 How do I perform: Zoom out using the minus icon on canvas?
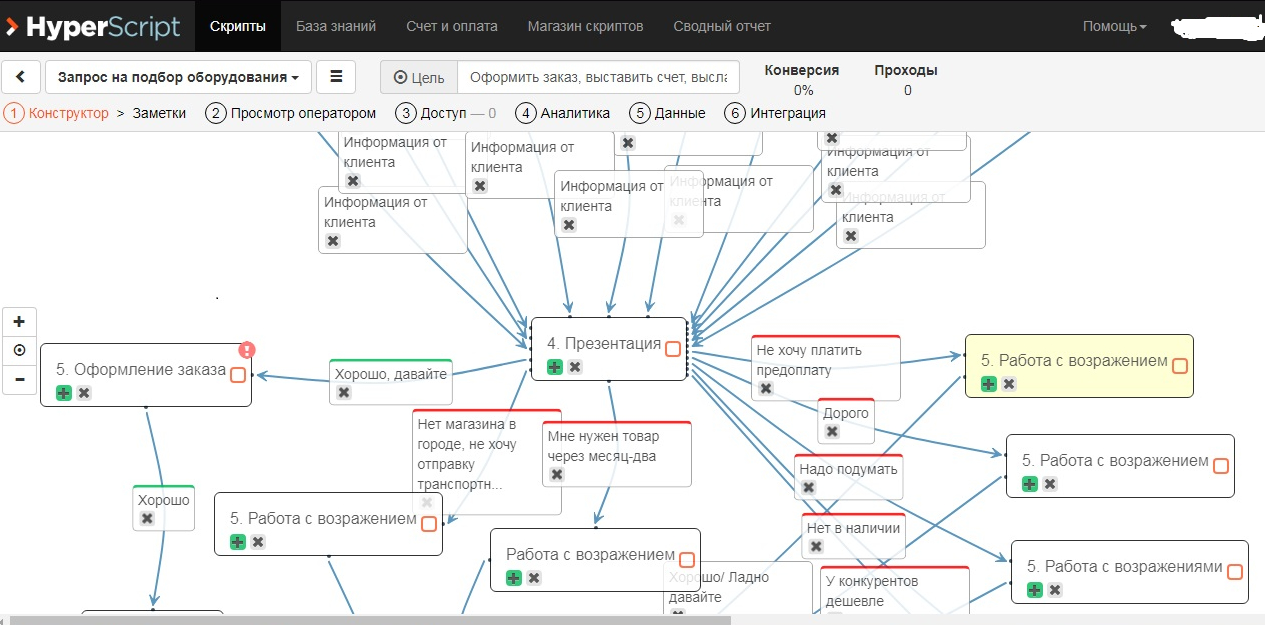point(17,379)
